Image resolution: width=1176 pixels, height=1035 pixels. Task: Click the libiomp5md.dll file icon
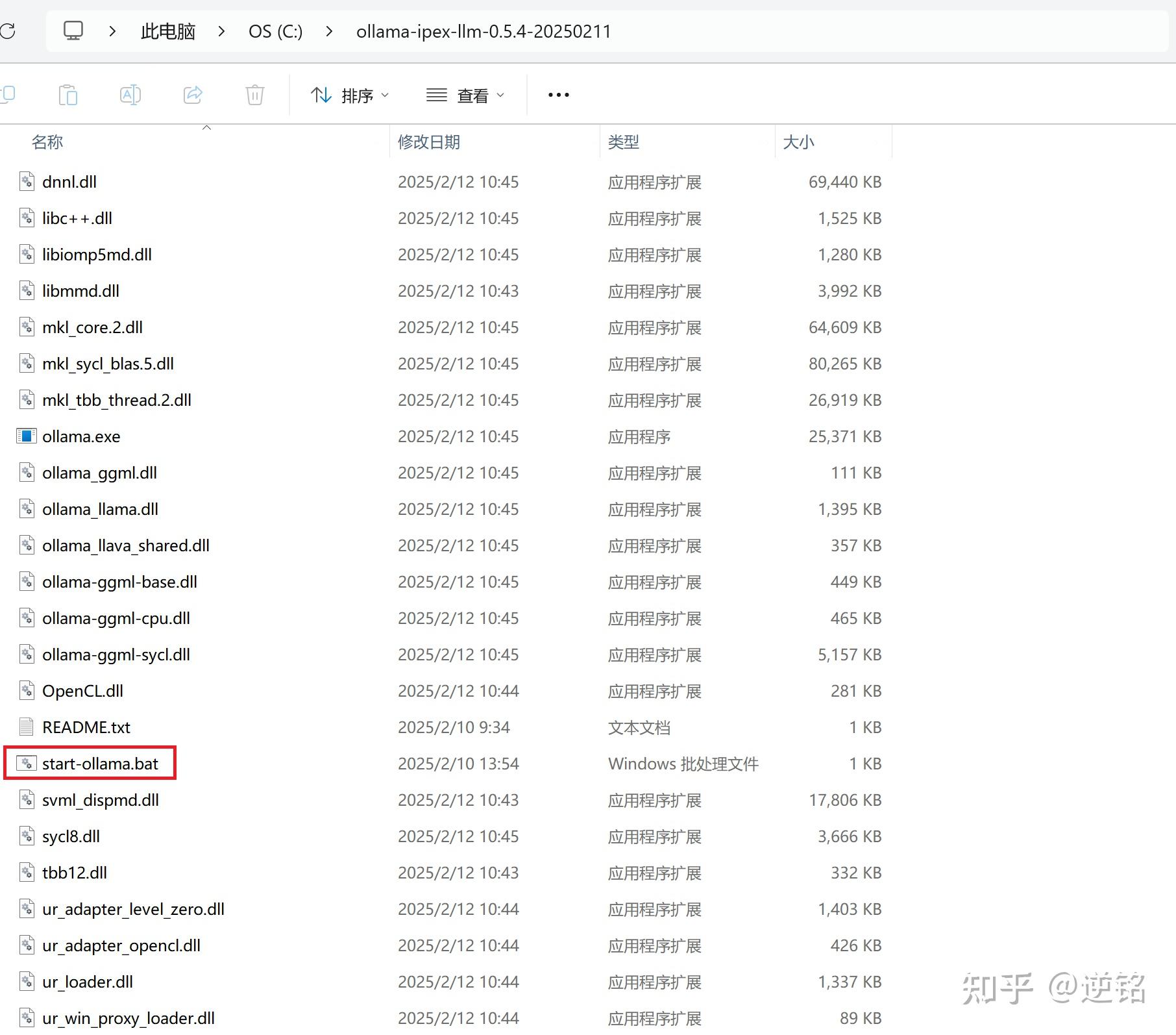27,254
